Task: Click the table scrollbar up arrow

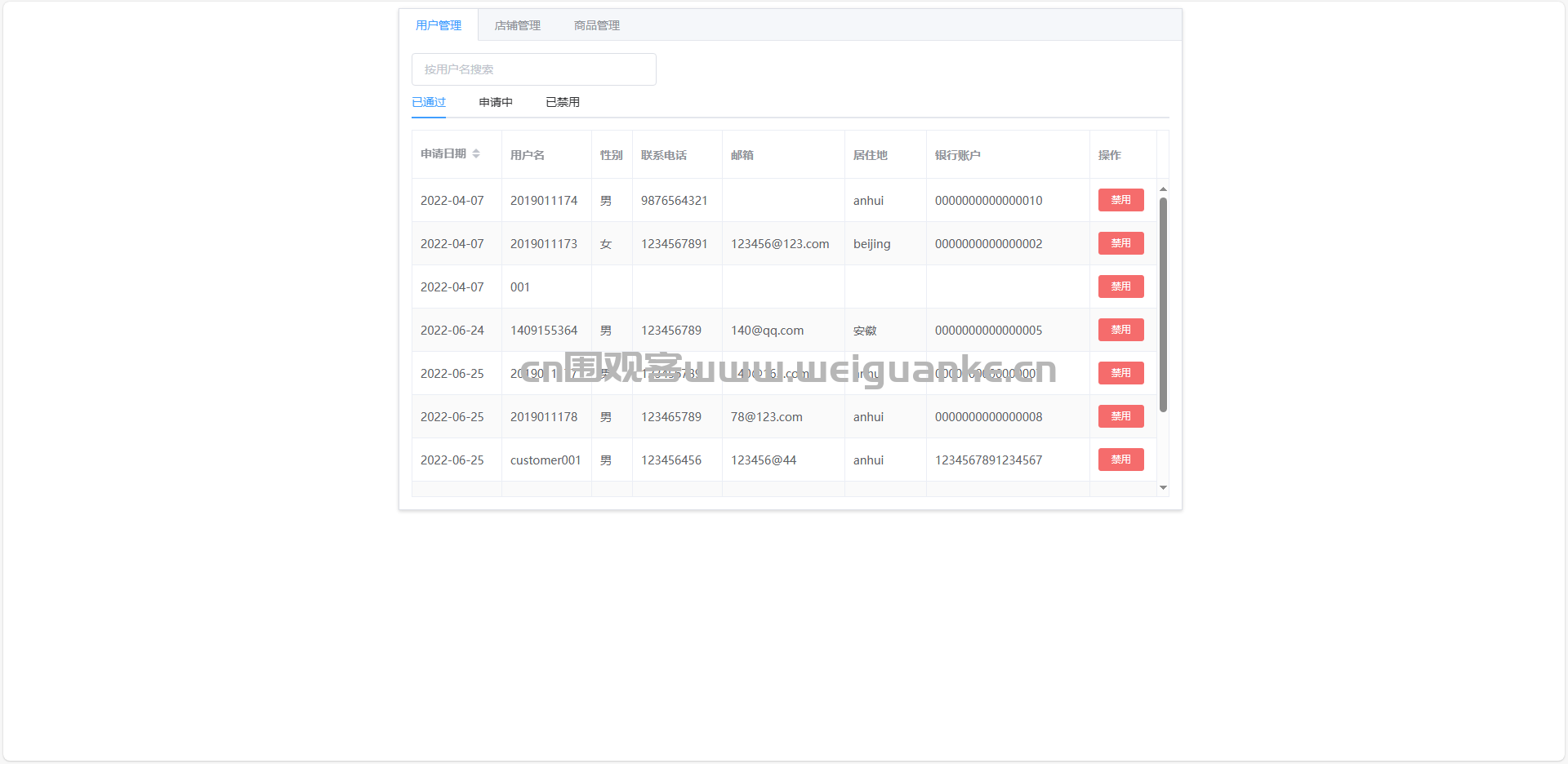Action: coord(1163,189)
